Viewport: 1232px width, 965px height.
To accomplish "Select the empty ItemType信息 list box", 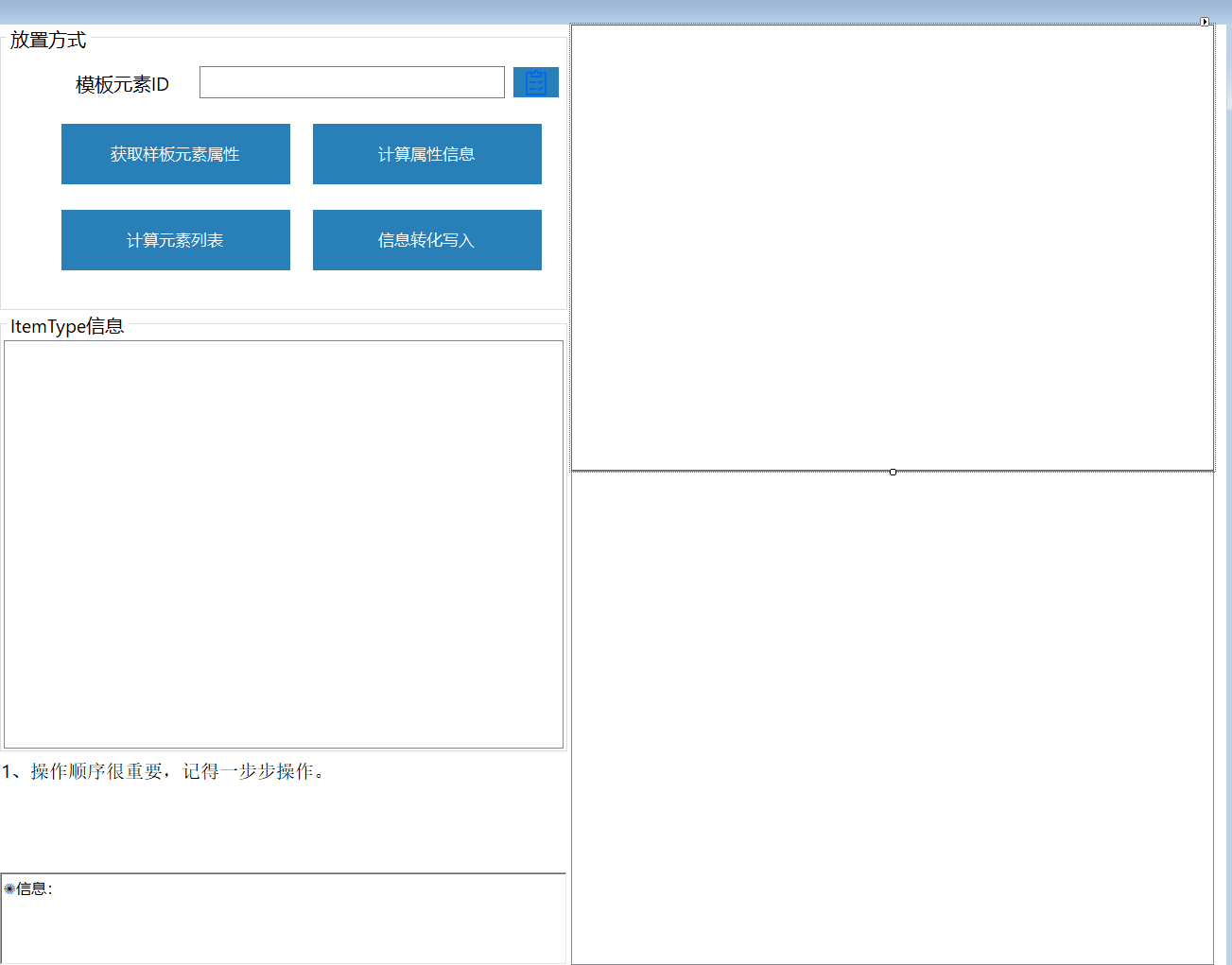I will click(284, 544).
